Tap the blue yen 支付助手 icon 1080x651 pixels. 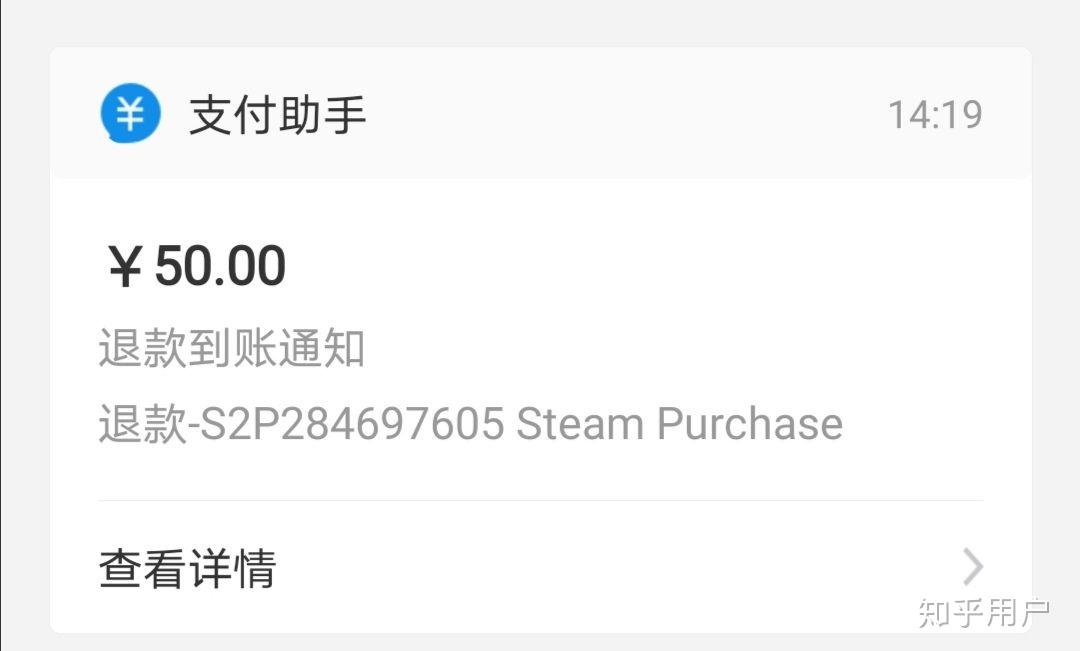(130, 113)
